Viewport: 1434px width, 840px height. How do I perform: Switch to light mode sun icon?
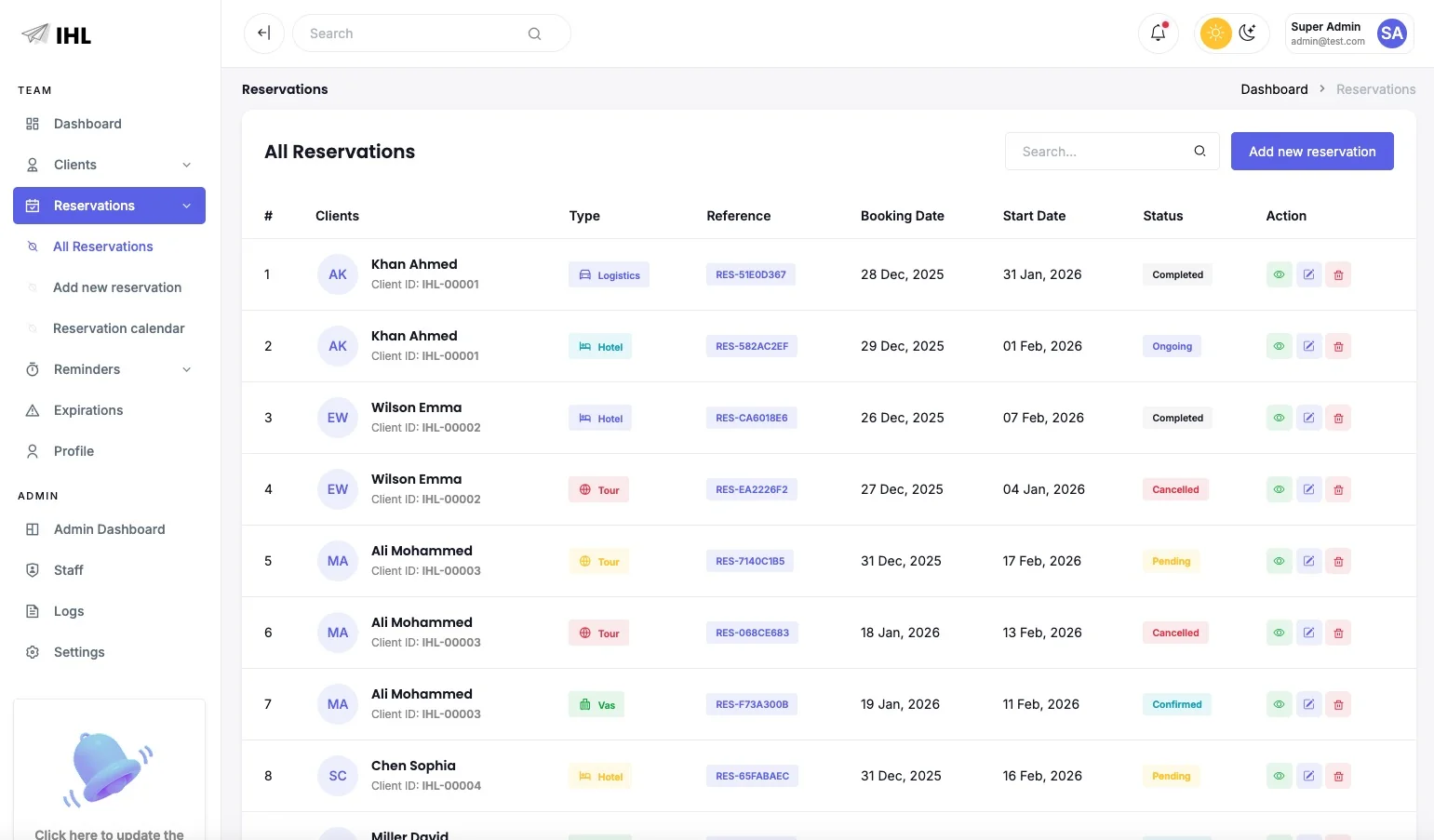click(1215, 33)
